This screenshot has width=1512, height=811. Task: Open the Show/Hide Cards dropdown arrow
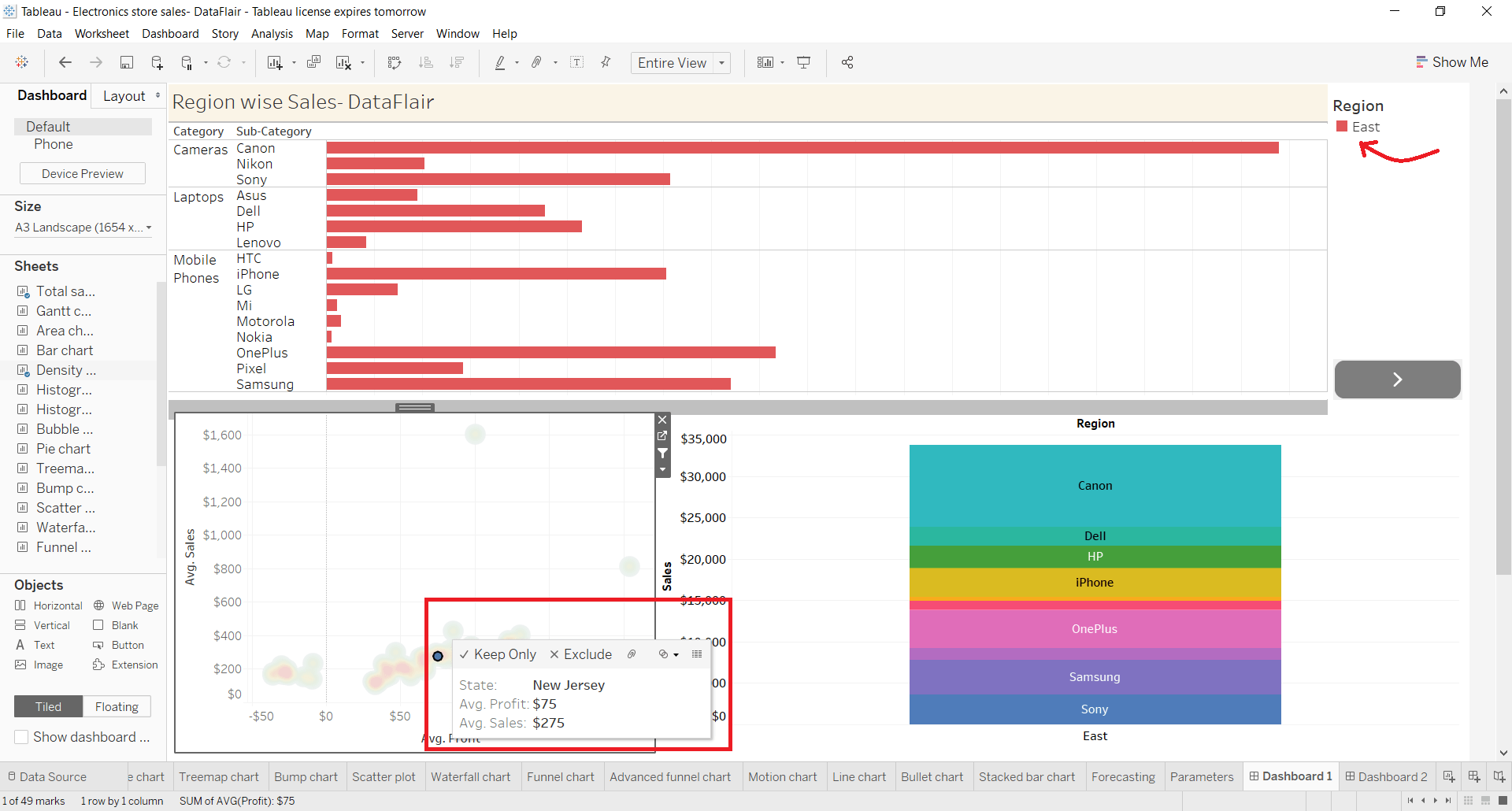coord(782,63)
